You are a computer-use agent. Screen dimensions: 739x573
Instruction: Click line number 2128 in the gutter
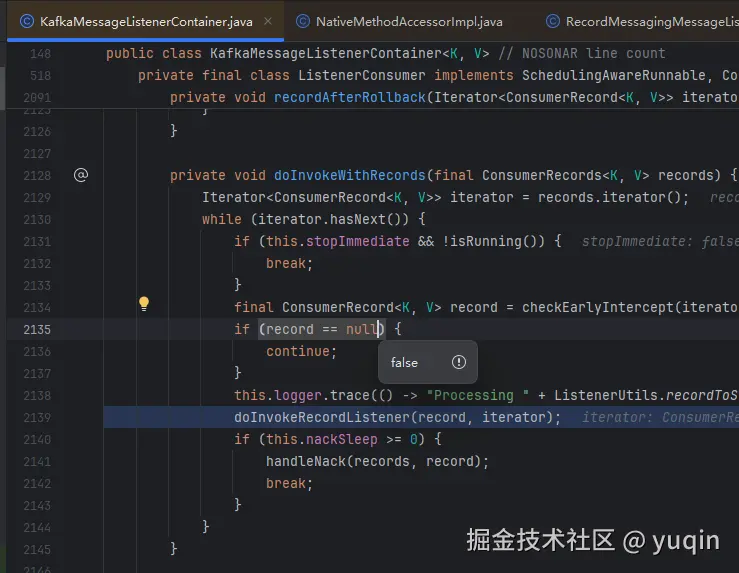[x=37, y=175]
